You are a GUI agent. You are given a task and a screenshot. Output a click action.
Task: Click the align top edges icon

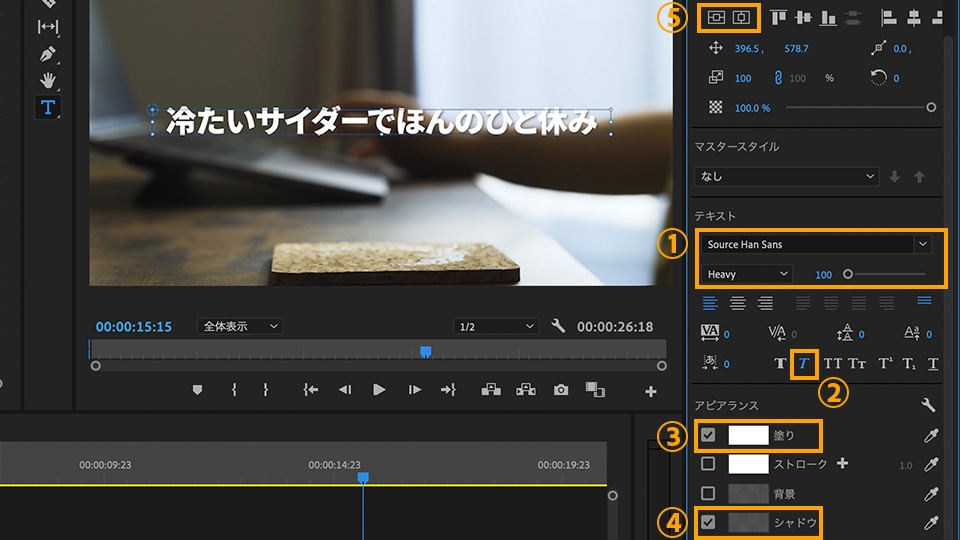tap(778, 18)
